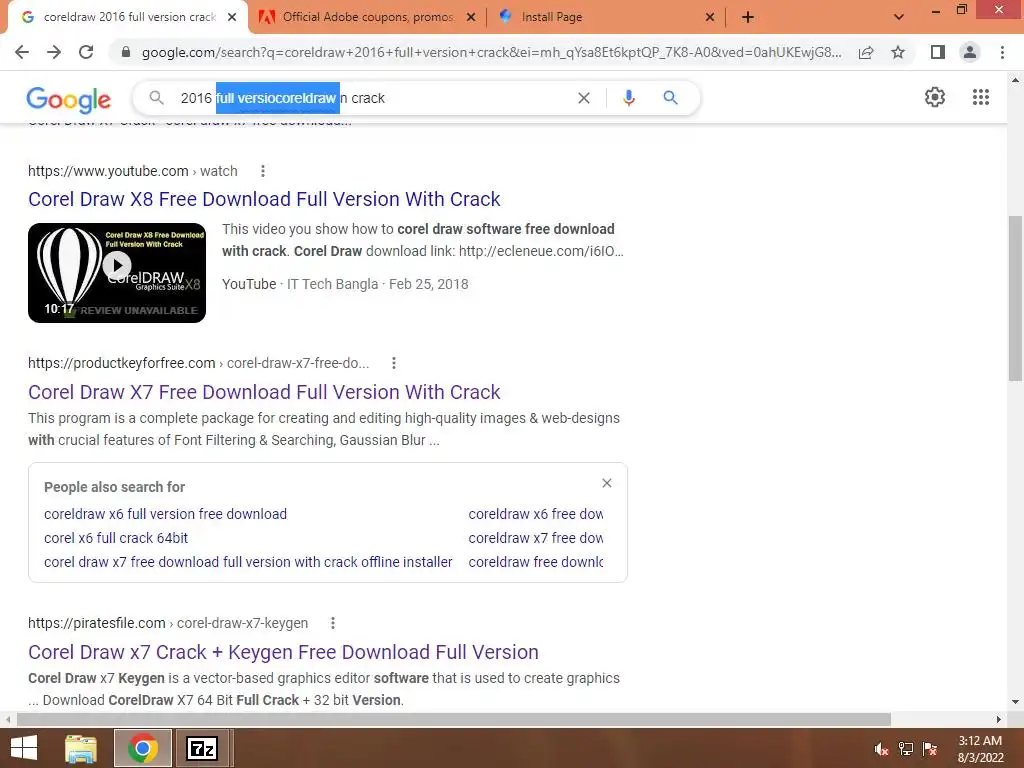Image resolution: width=1024 pixels, height=768 pixels.
Task: Open options for piratesfile result
Action: (332, 623)
